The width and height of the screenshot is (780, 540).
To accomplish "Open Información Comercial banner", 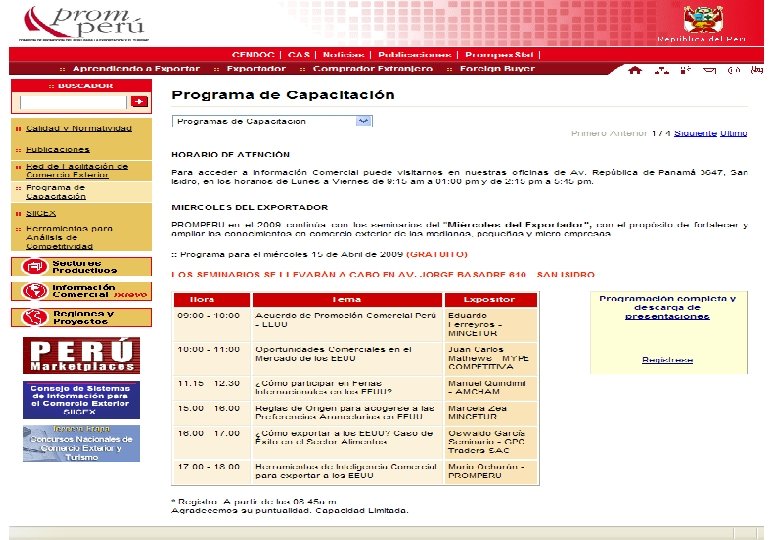I will (82, 291).
